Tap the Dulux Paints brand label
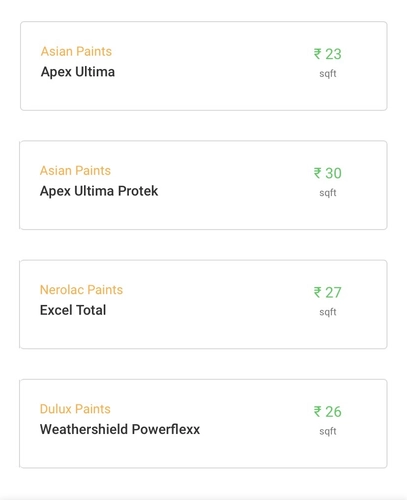The width and height of the screenshot is (407, 500). pos(75,409)
